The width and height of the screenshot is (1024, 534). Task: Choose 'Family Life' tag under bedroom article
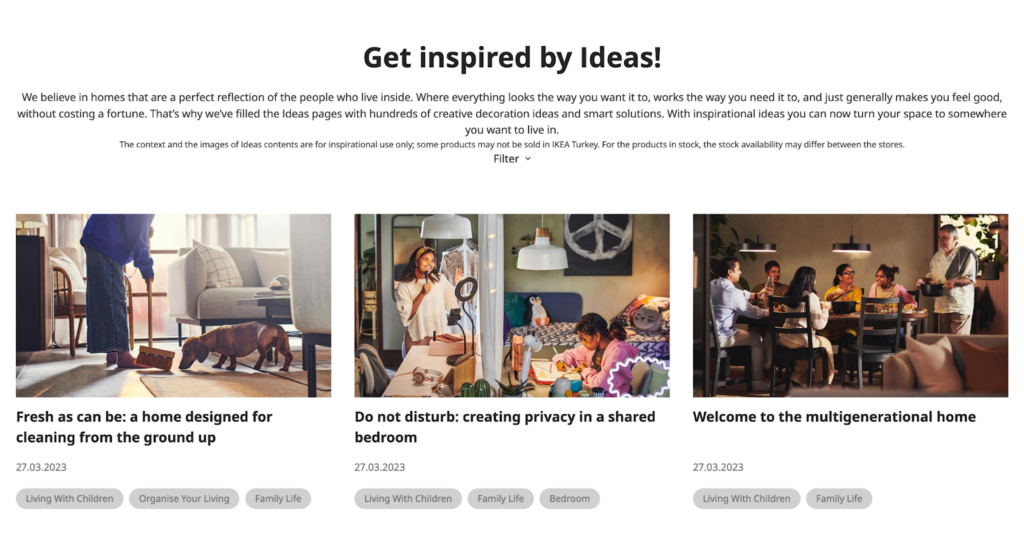[x=500, y=499]
